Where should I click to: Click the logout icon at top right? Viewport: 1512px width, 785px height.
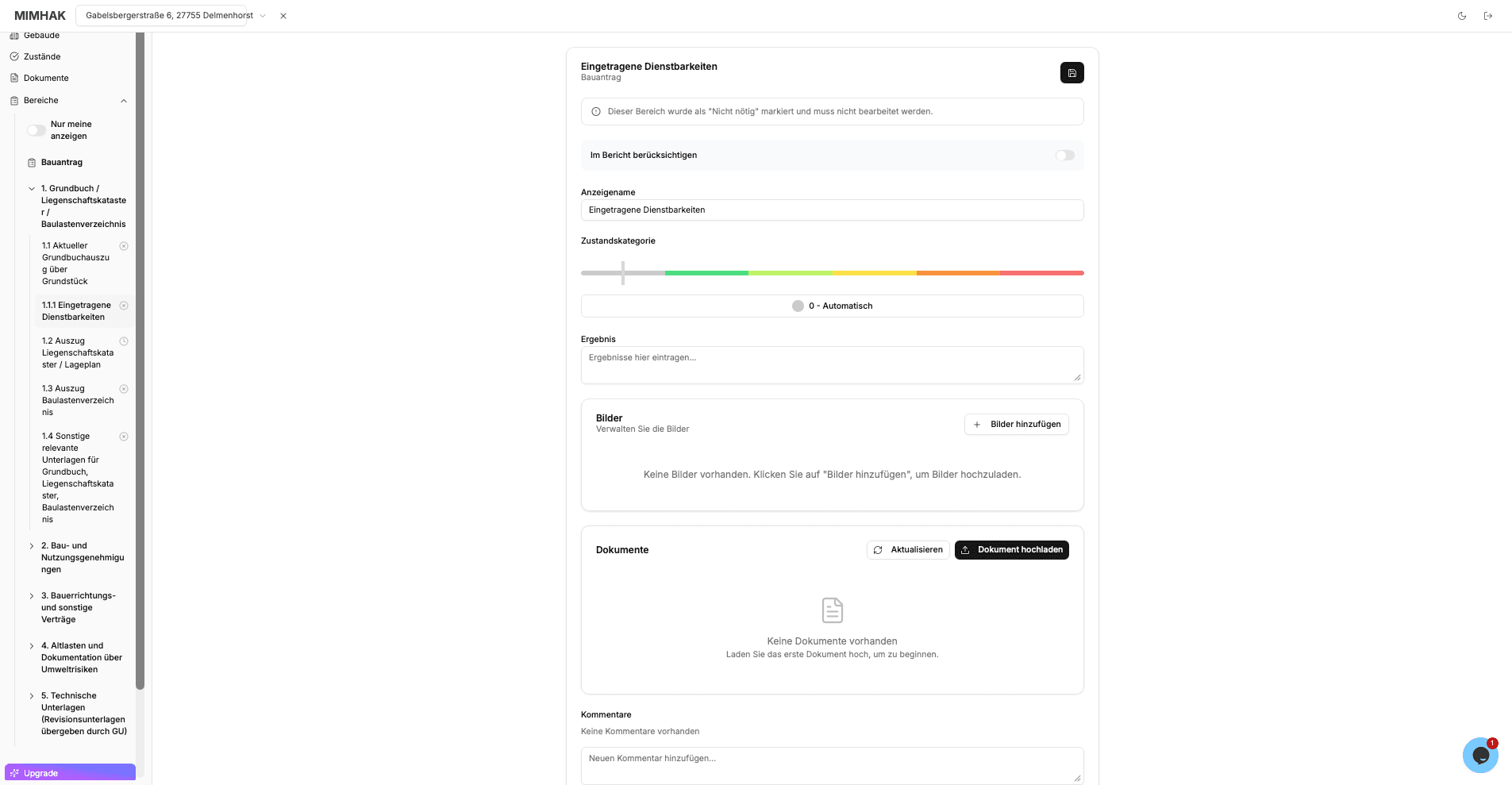[x=1488, y=16]
